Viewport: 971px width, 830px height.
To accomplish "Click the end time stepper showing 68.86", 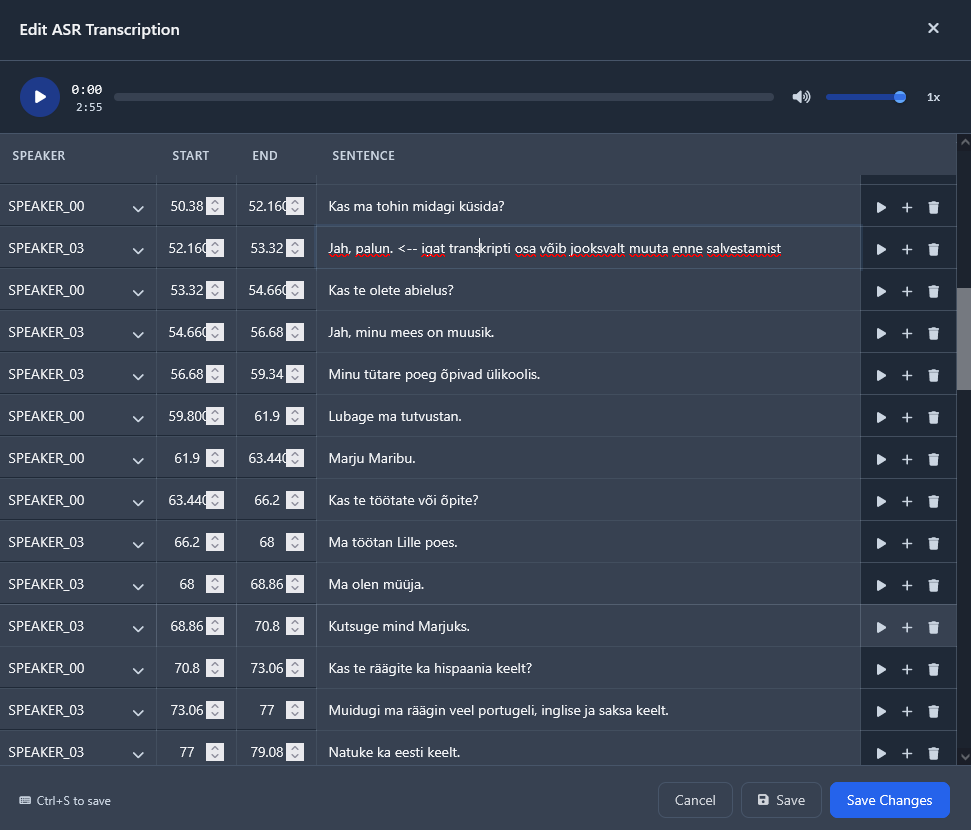I will pyautogui.click(x=295, y=584).
